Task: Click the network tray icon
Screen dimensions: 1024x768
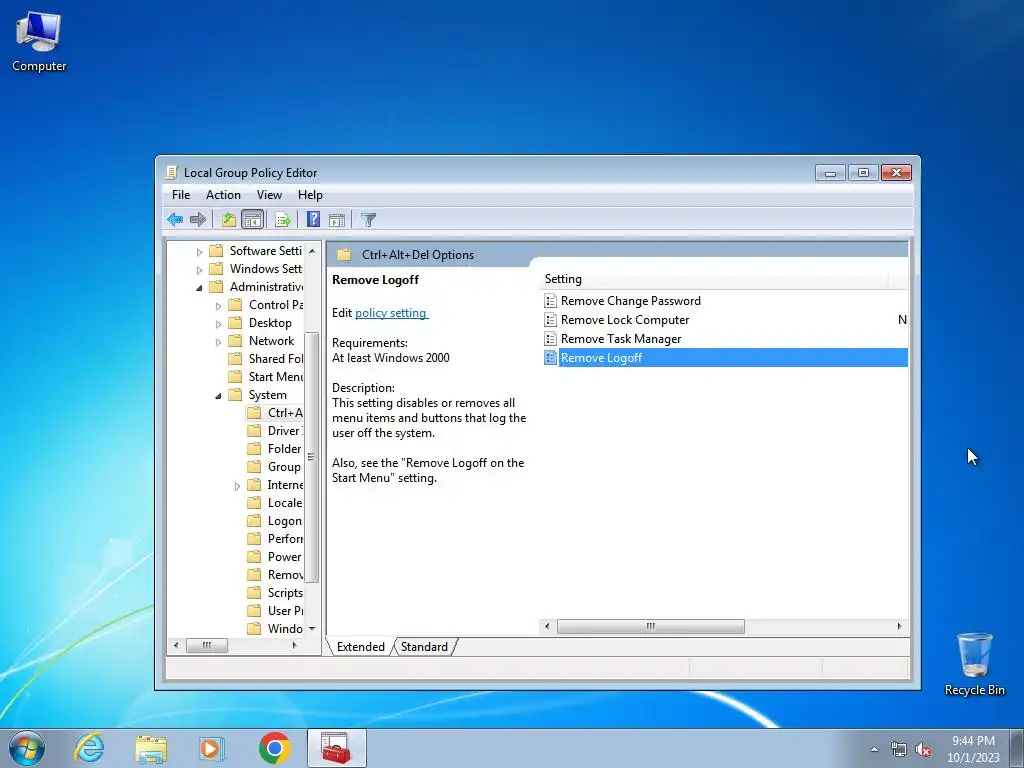Action: (x=899, y=750)
